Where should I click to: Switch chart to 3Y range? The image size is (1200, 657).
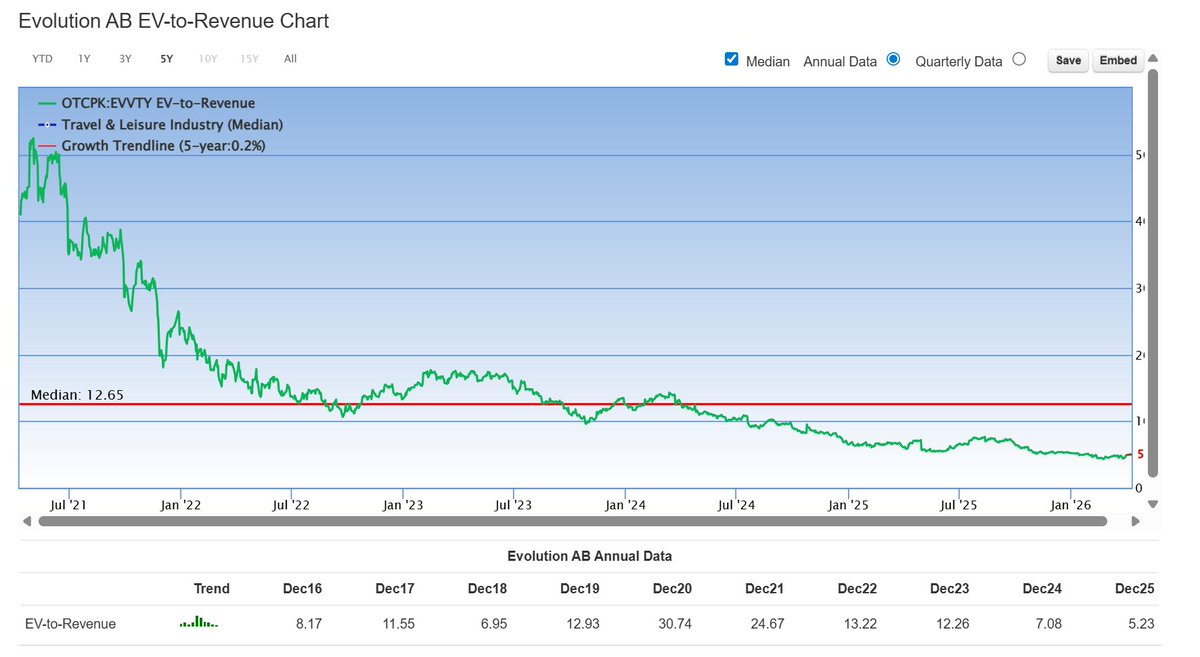125,59
